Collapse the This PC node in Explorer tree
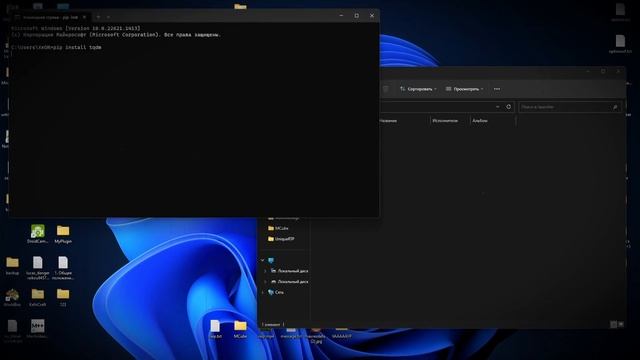 (263, 260)
